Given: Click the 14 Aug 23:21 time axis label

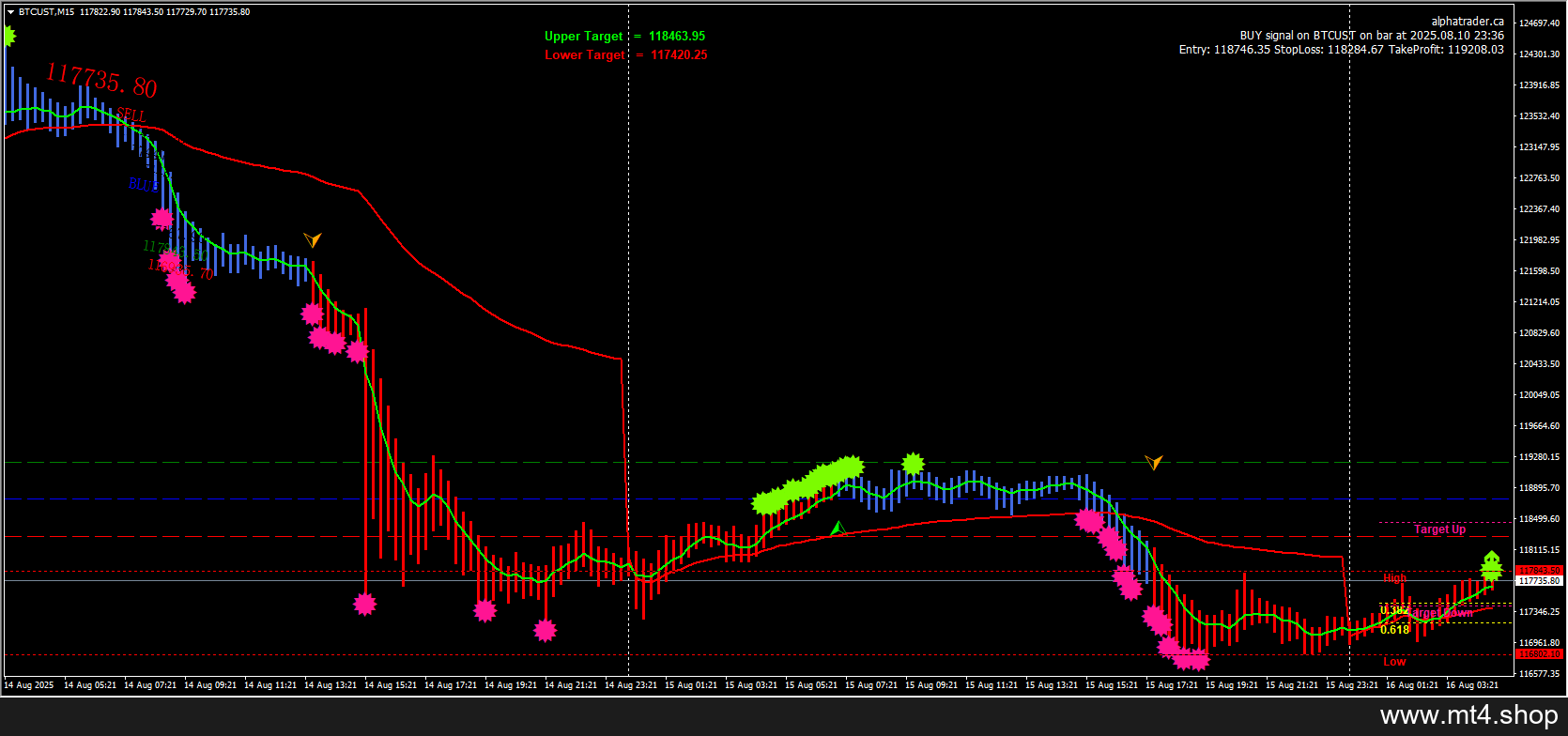Looking at the screenshot, I should [631, 685].
